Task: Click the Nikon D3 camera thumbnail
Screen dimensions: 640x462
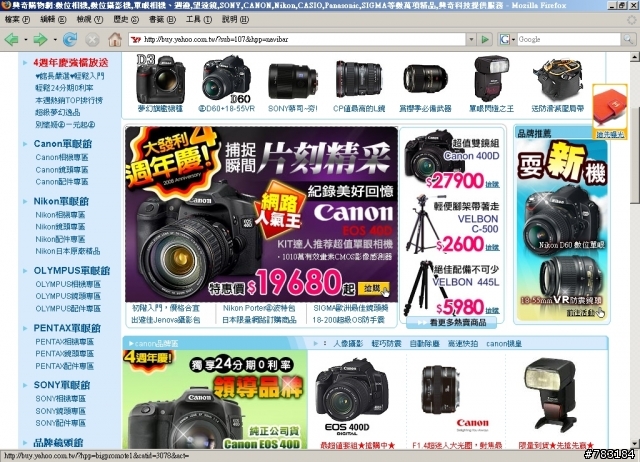Action: click(160, 79)
